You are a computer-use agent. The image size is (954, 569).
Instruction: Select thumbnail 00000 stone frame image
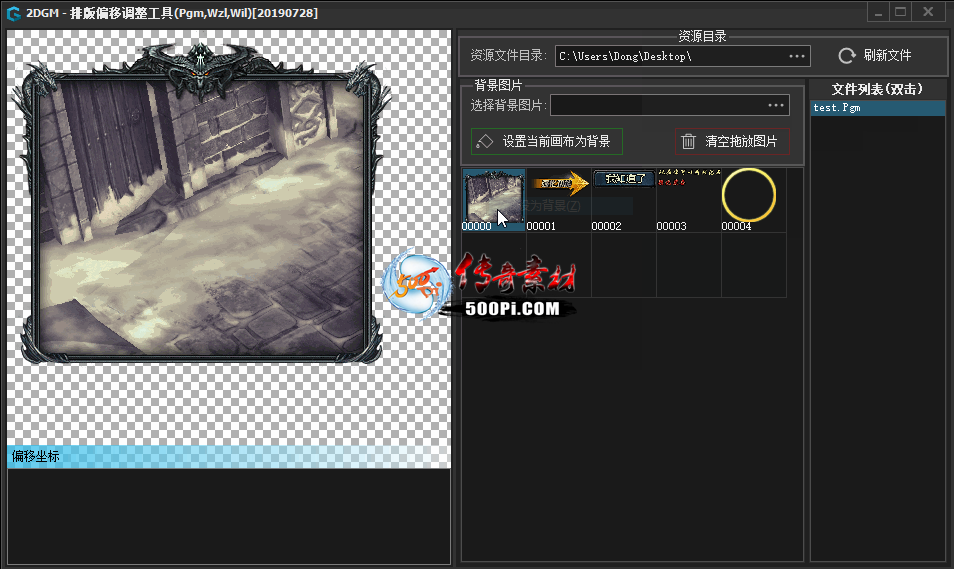click(x=493, y=200)
